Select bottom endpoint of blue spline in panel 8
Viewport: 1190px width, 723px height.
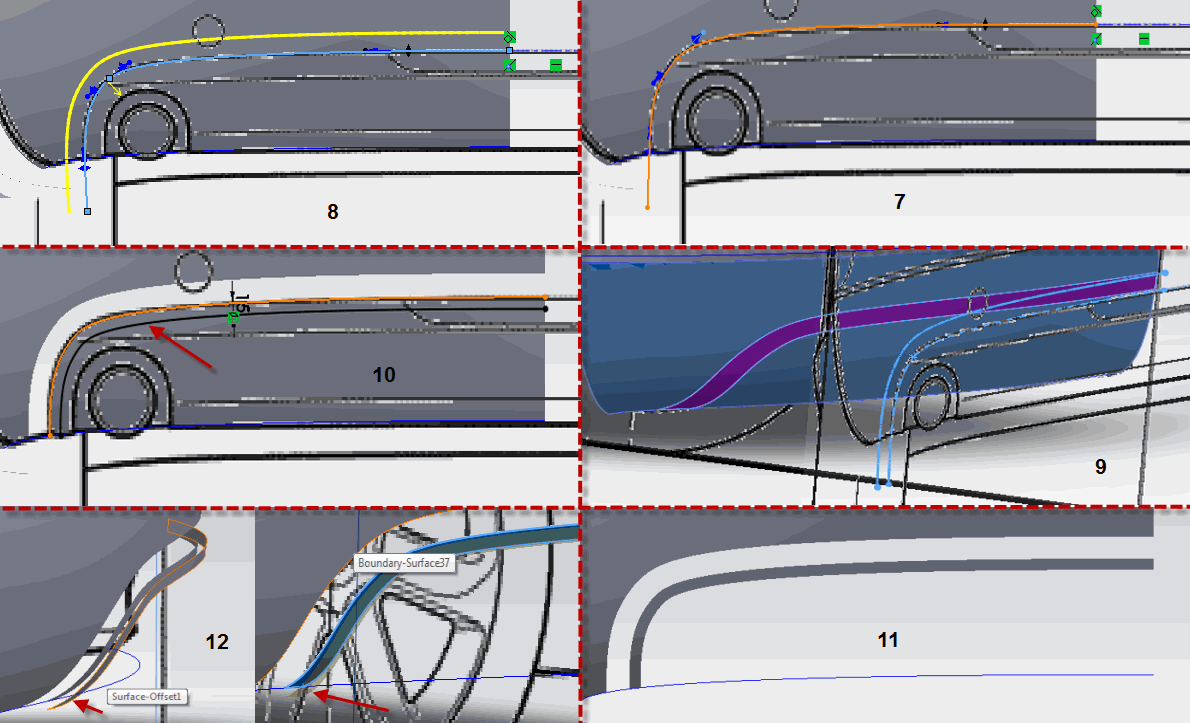coord(88,212)
